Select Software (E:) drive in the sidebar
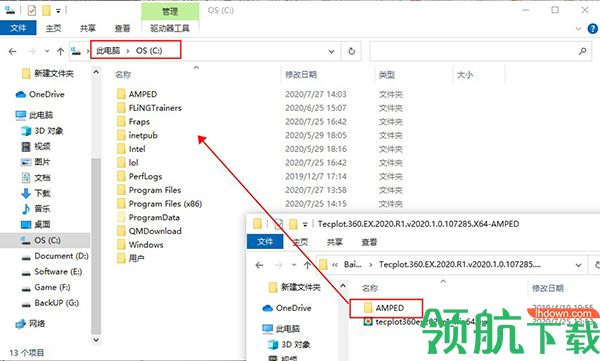This screenshot has width=600, height=361. 52,271
